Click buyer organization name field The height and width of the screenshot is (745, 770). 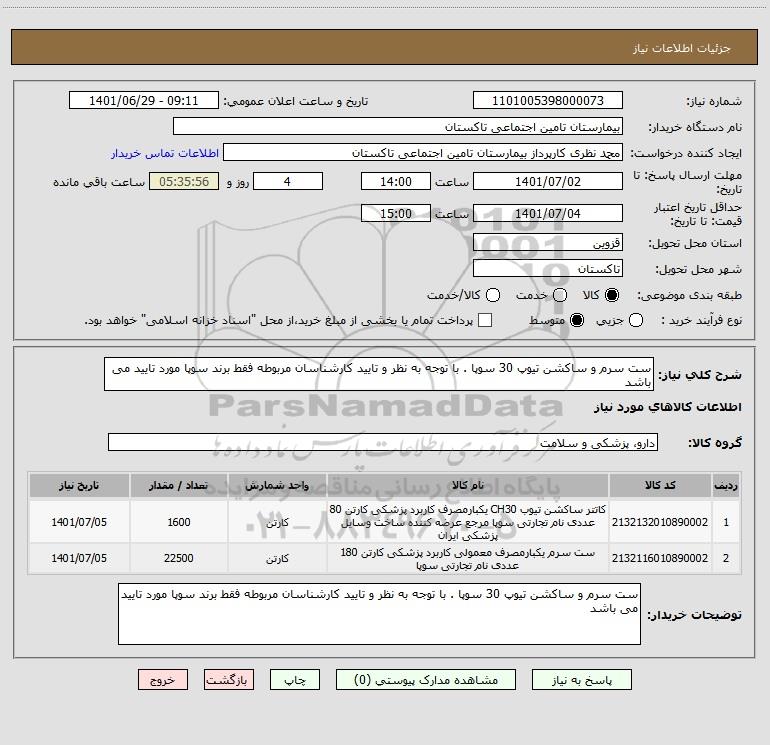[x=398, y=126]
